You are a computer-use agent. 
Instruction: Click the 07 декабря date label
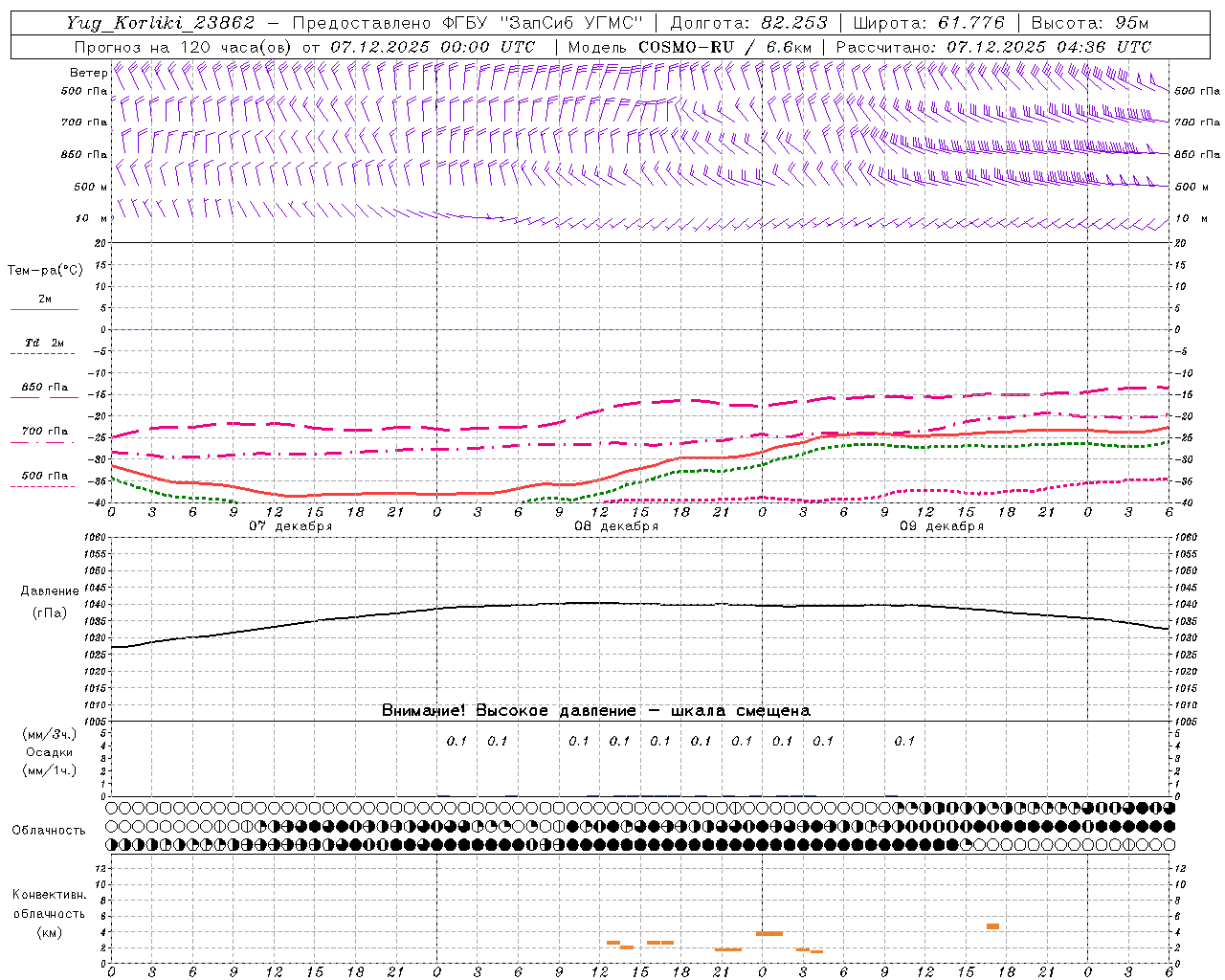coord(291,526)
